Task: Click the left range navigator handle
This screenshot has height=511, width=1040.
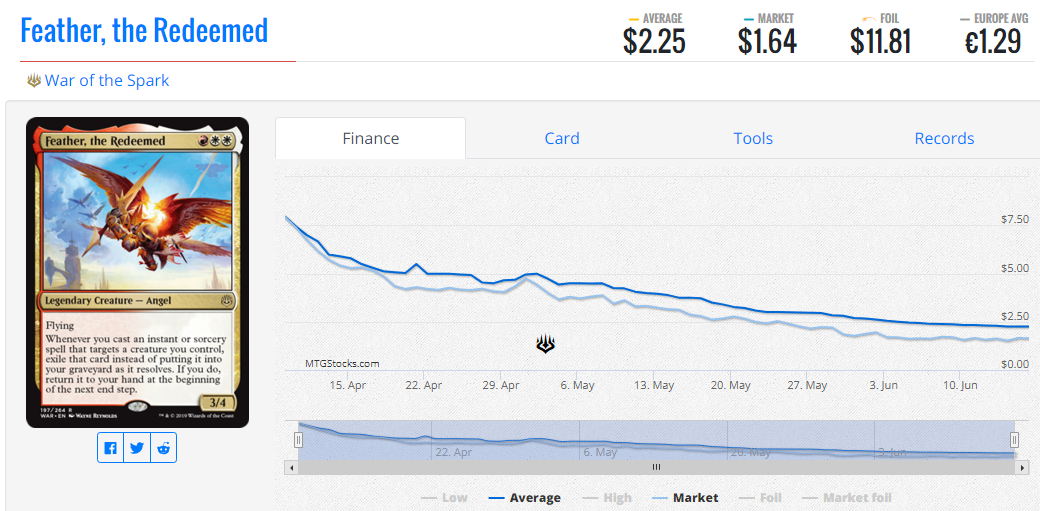Action: point(298,439)
